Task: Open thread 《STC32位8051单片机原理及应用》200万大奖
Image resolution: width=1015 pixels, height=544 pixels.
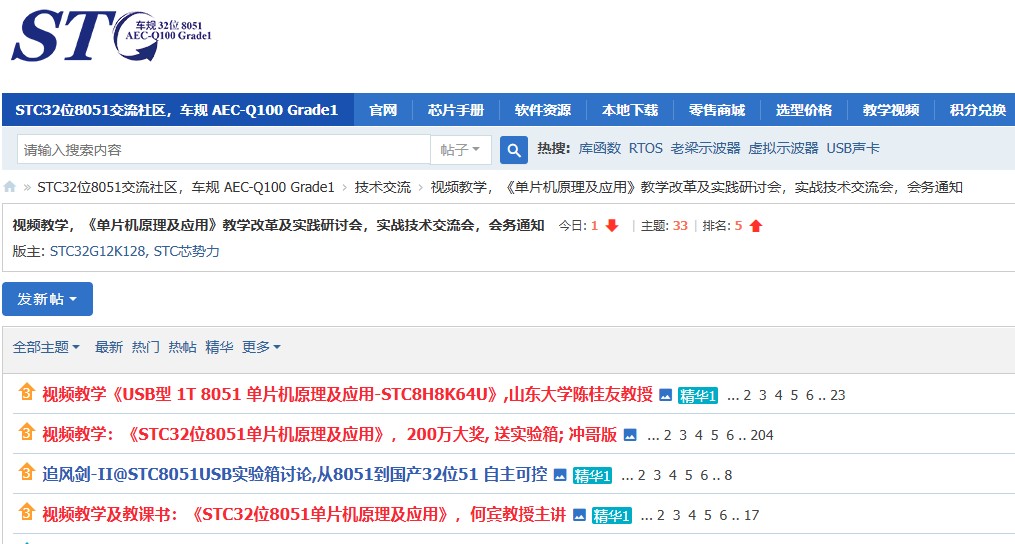Action: [x=329, y=434]
